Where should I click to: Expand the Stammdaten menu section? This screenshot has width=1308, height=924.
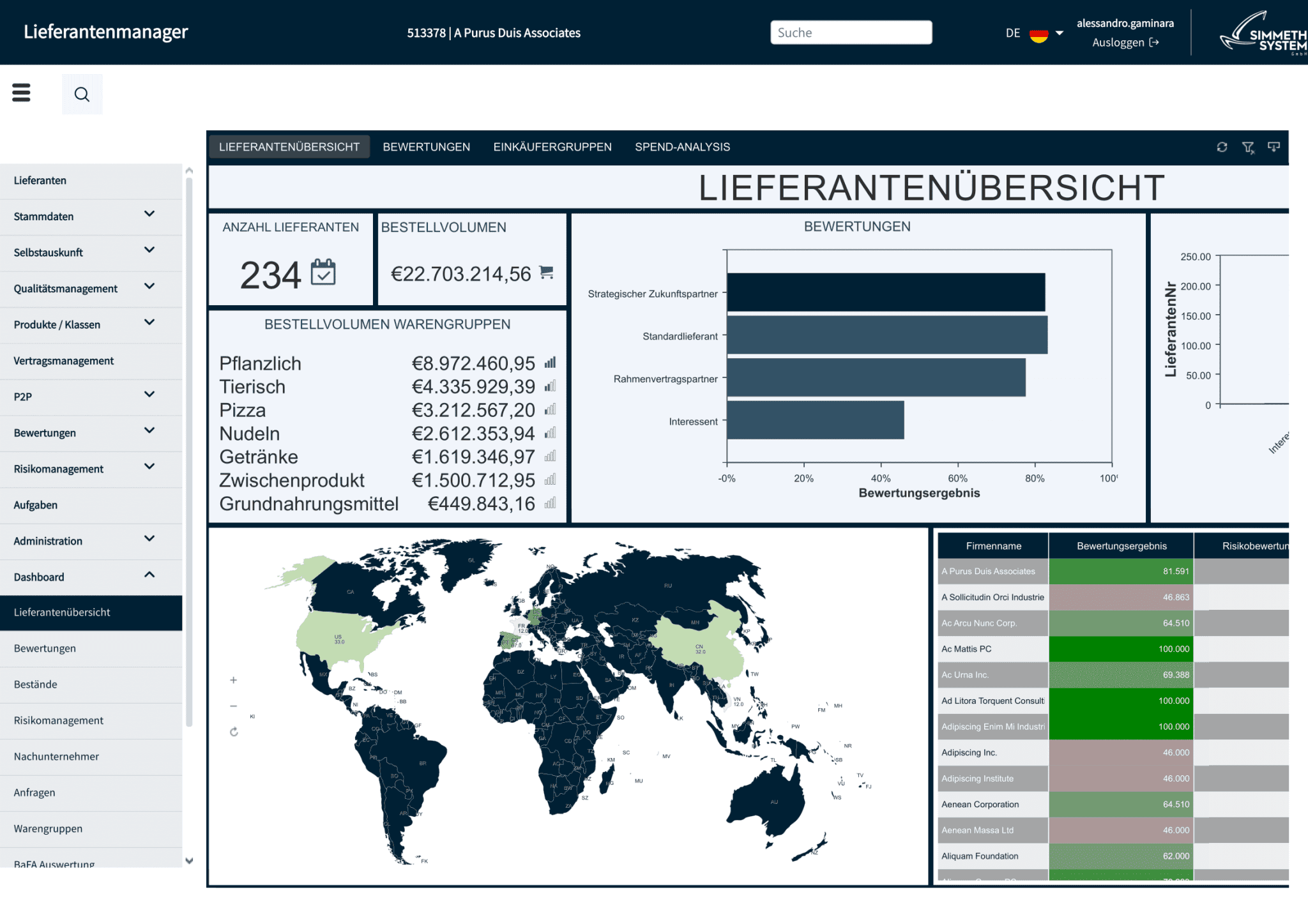point(149,215)
